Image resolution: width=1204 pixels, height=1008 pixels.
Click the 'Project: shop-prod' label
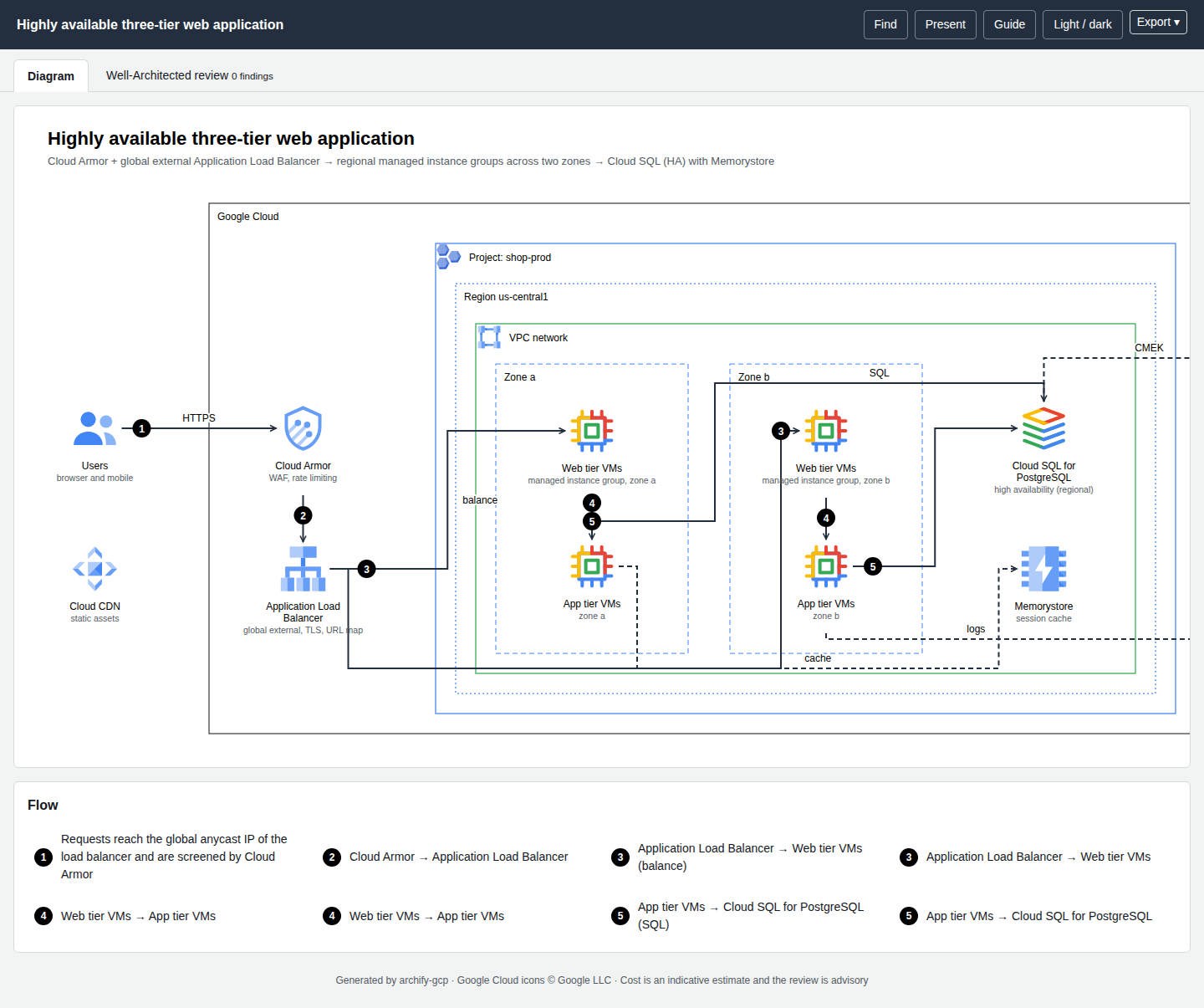coord(510,258)
